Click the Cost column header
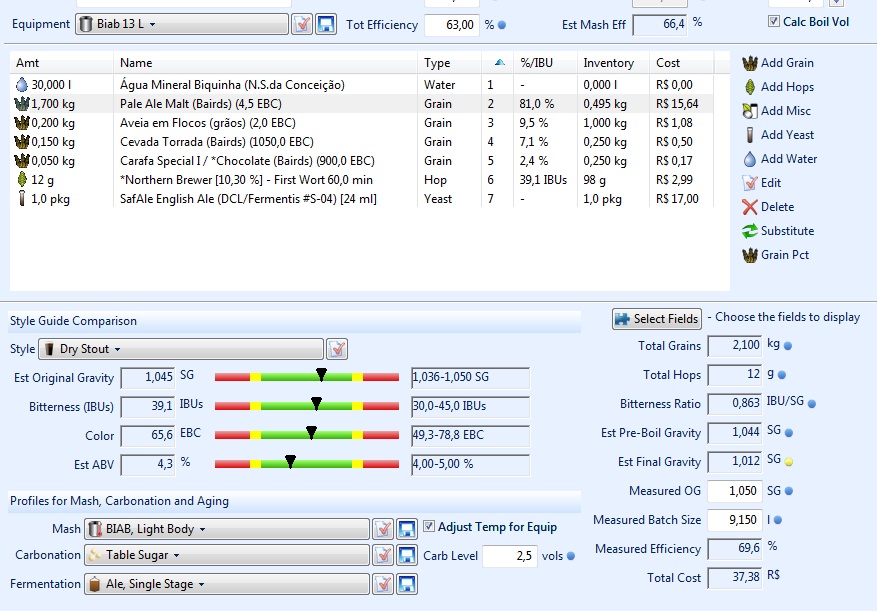This screenshot has height=611, width=877. click(x=681, y=63)
